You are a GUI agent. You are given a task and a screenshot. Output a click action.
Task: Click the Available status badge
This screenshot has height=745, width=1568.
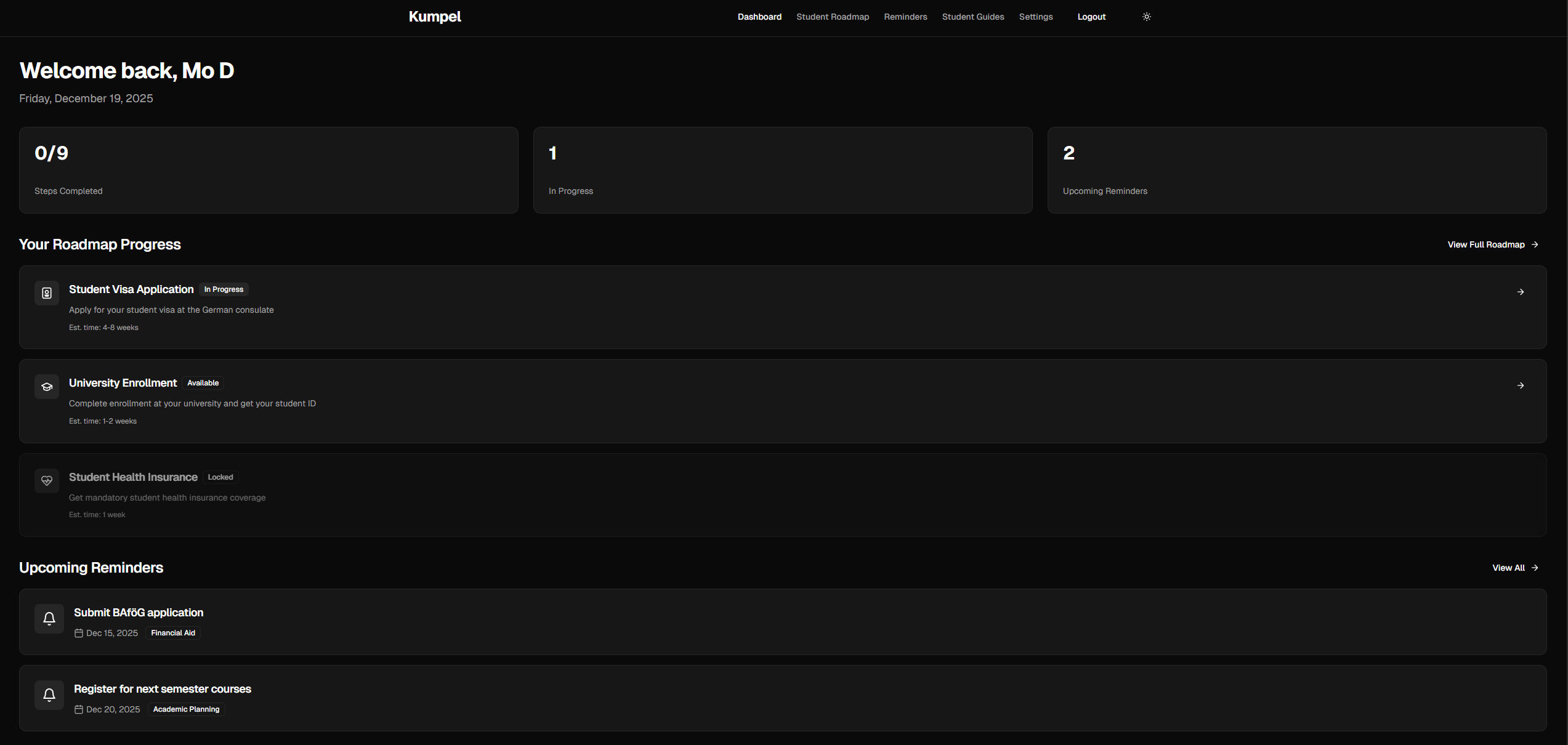203,383
